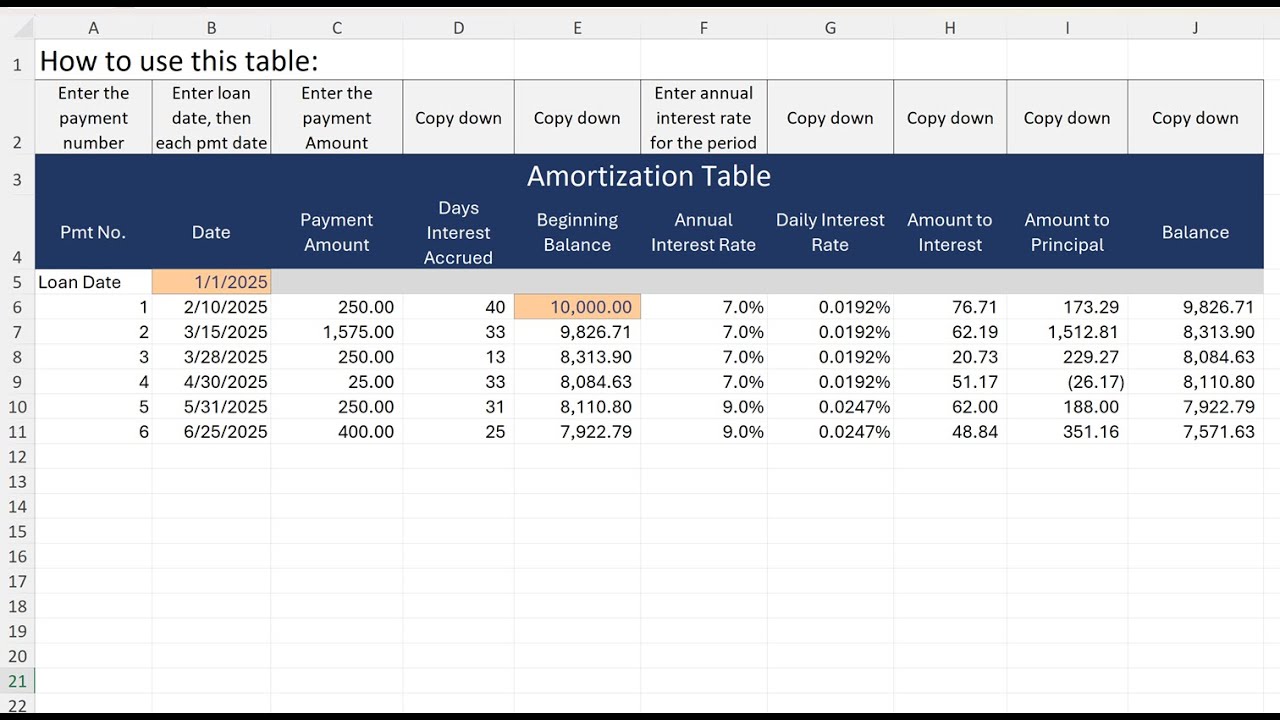Select beginning balance cell 9,826.71

[577, 332]
